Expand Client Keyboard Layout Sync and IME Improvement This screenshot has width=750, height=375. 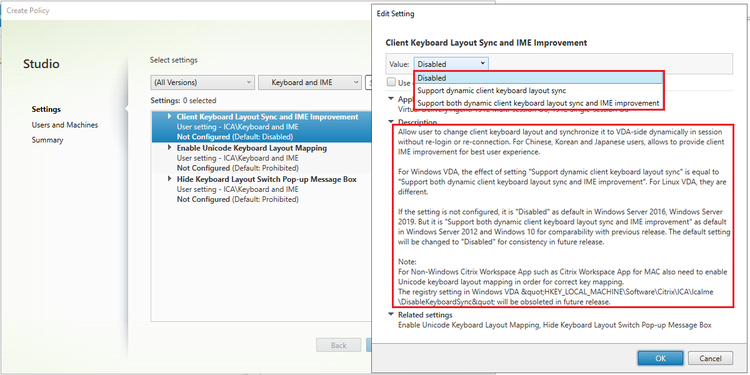pos(169,116)
